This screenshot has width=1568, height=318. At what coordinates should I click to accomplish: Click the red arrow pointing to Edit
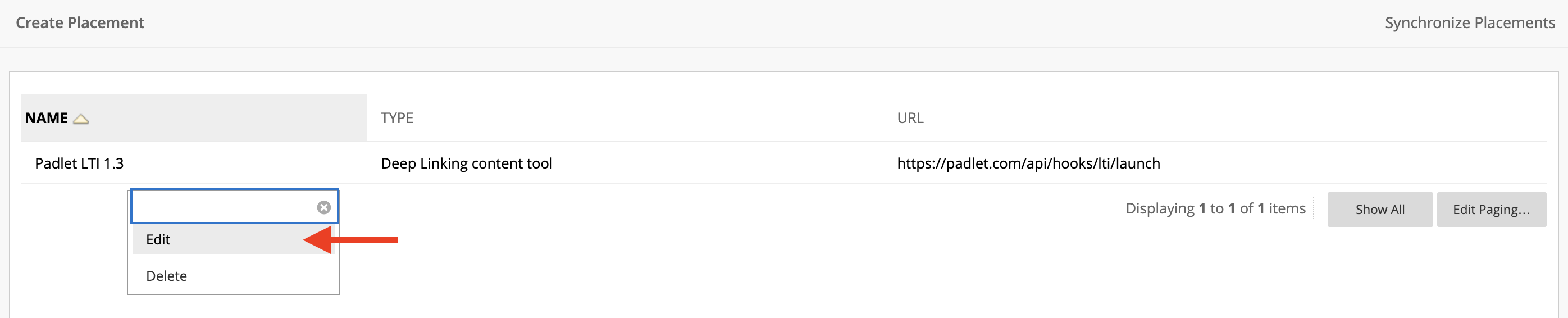click(x=350, y=239)
